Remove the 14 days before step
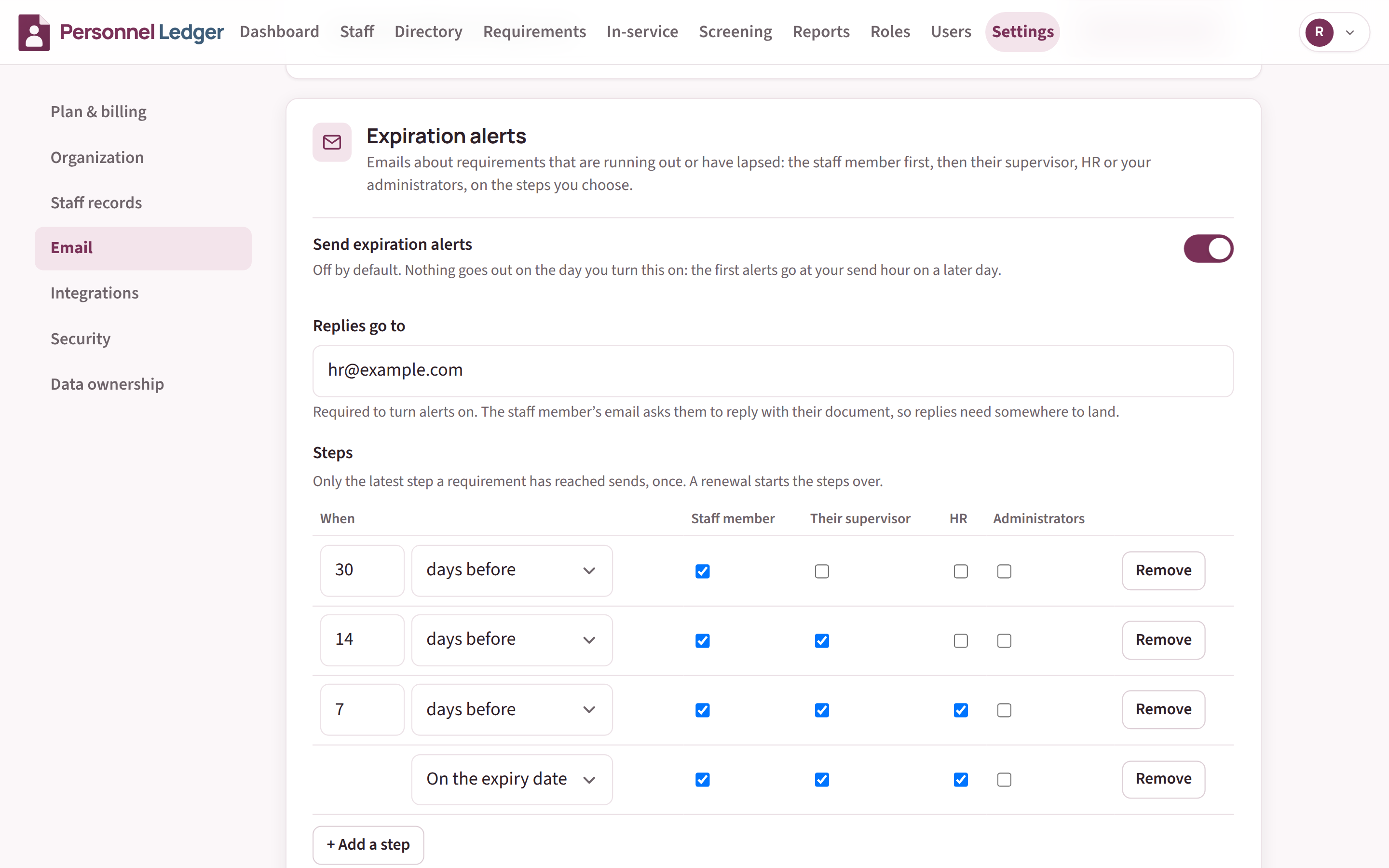The width and height of the screenshot is (1389, 868). point(1163,640)
